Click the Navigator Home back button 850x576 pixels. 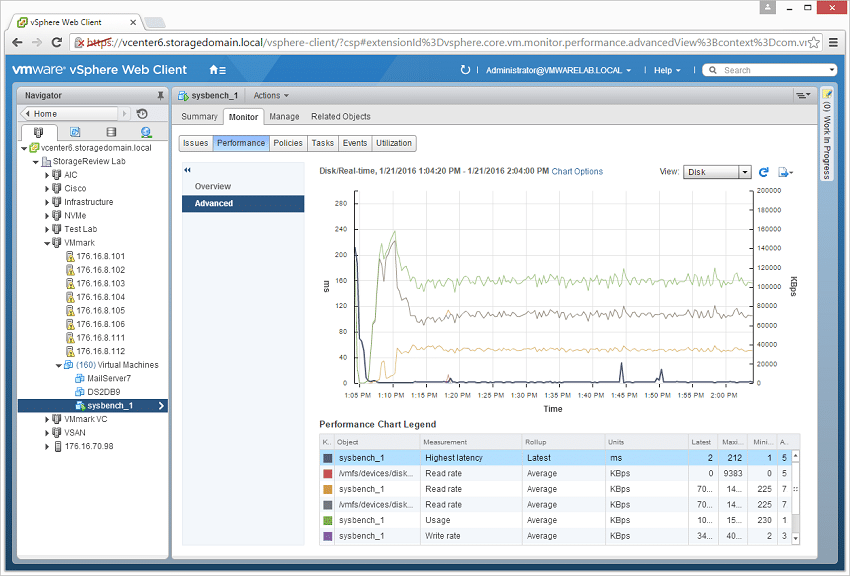69,114
